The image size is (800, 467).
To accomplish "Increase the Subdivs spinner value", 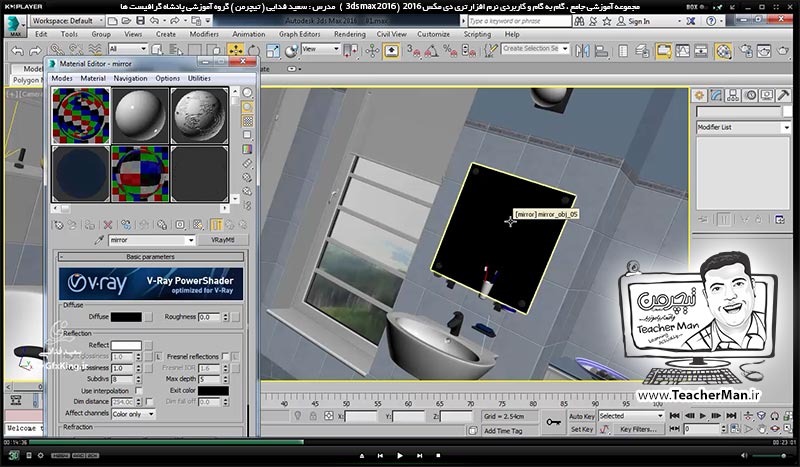I will 138,377.
